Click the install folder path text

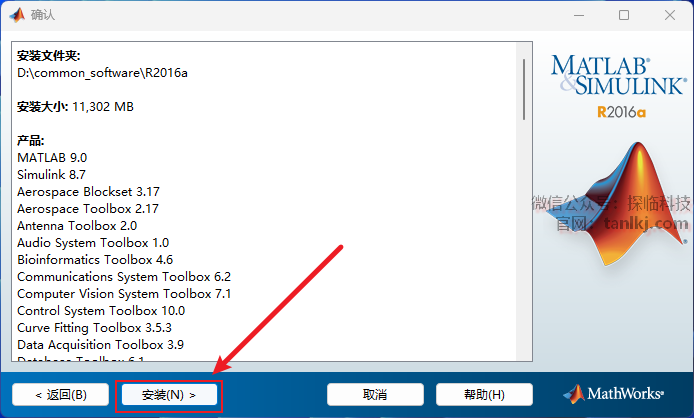click(x=102, y=73)
